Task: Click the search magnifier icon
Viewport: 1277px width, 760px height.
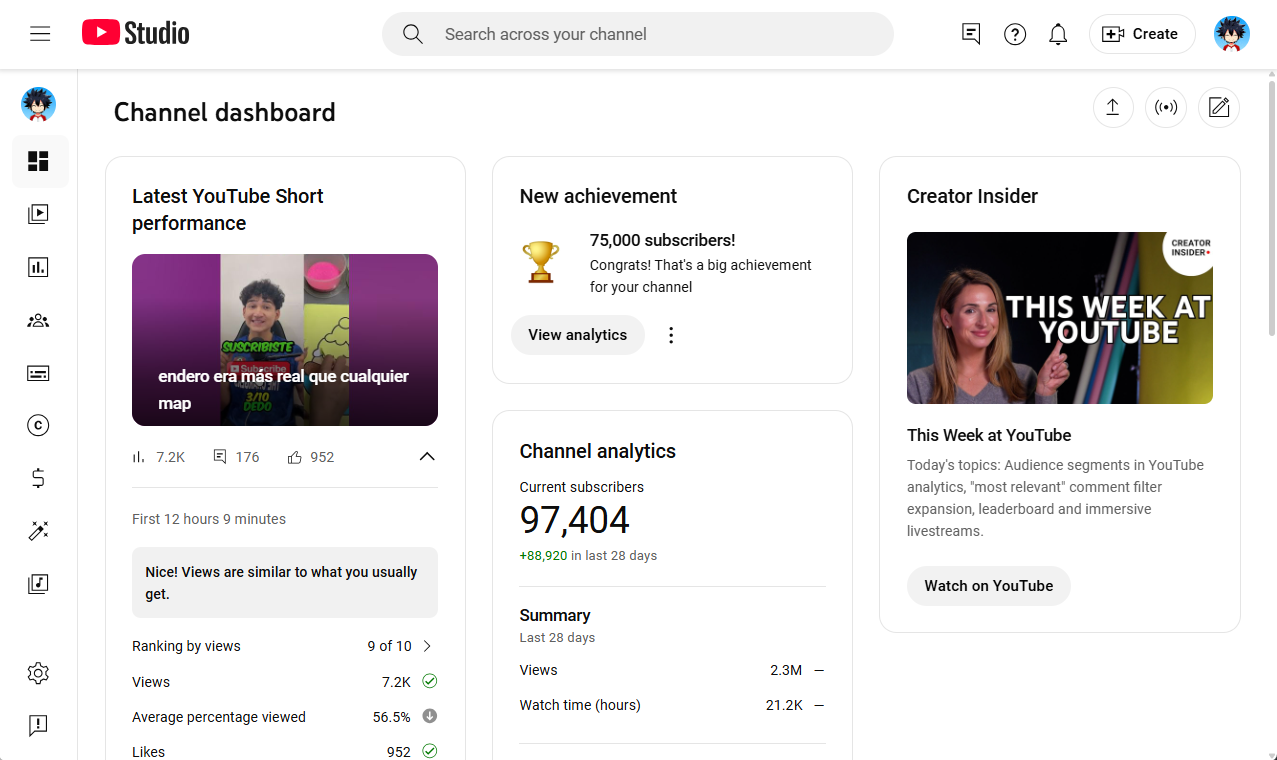Action: [413, 34]
